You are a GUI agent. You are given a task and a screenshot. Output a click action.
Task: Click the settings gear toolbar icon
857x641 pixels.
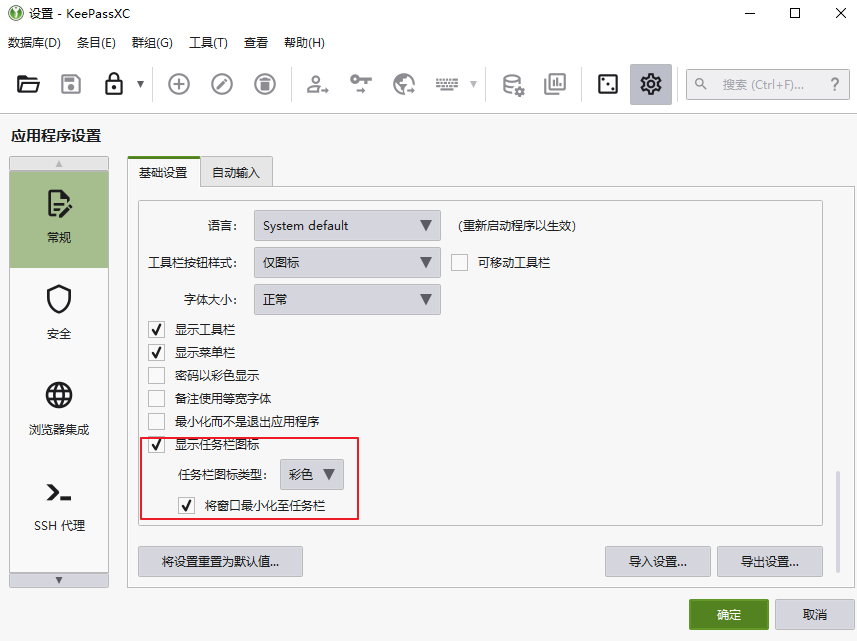point(650,84)
